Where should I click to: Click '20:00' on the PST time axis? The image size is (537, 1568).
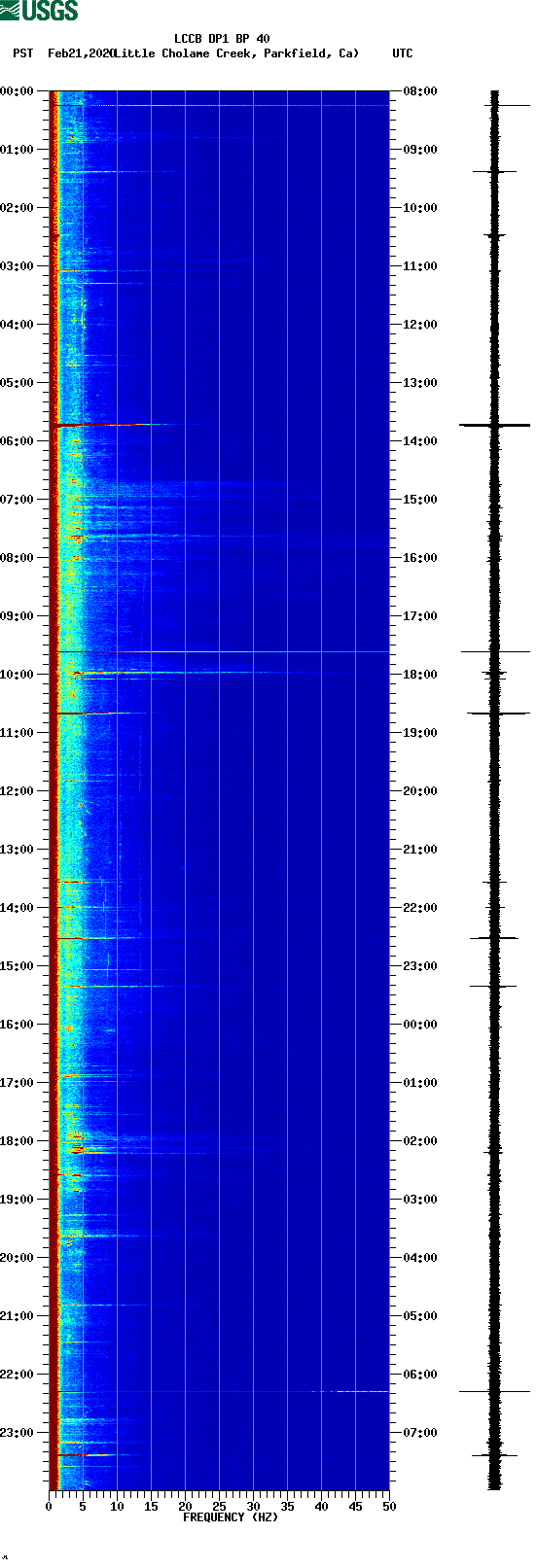coord(18,1258)
